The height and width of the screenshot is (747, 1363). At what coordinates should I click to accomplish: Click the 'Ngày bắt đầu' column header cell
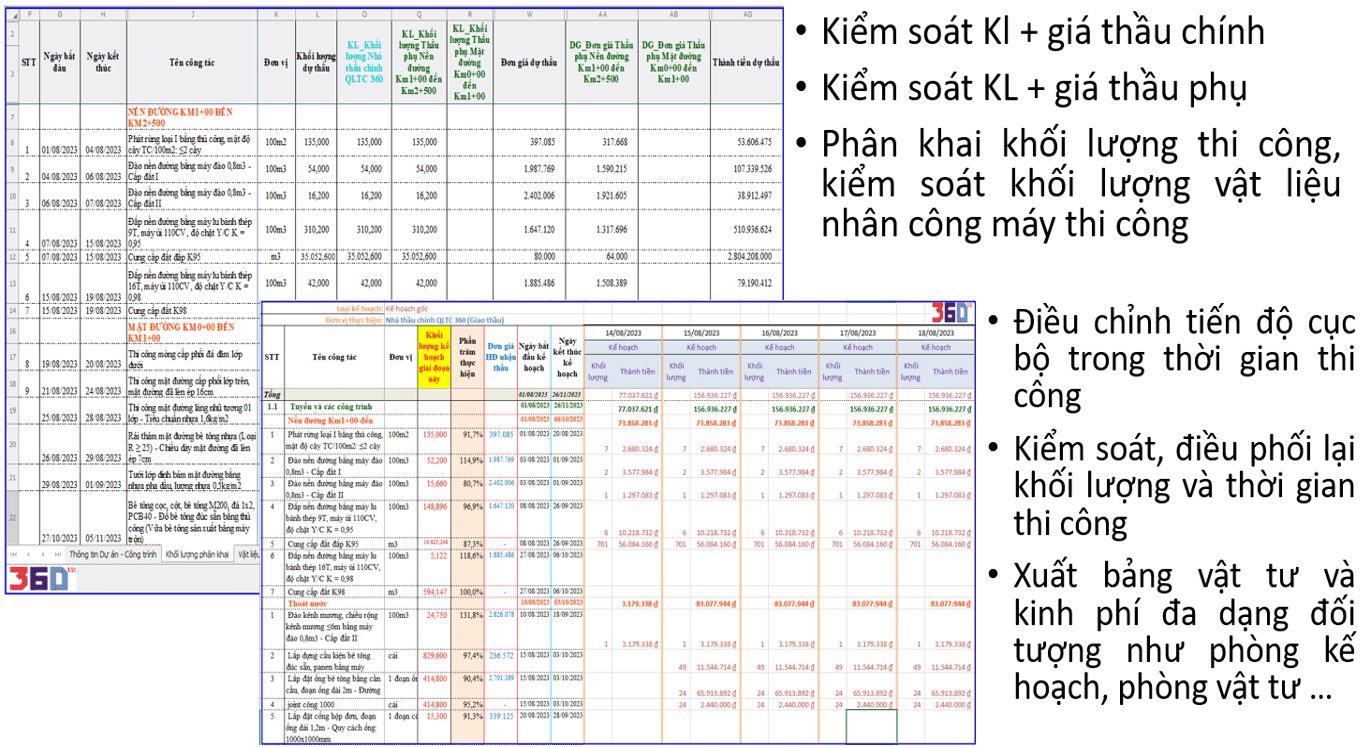60,61
